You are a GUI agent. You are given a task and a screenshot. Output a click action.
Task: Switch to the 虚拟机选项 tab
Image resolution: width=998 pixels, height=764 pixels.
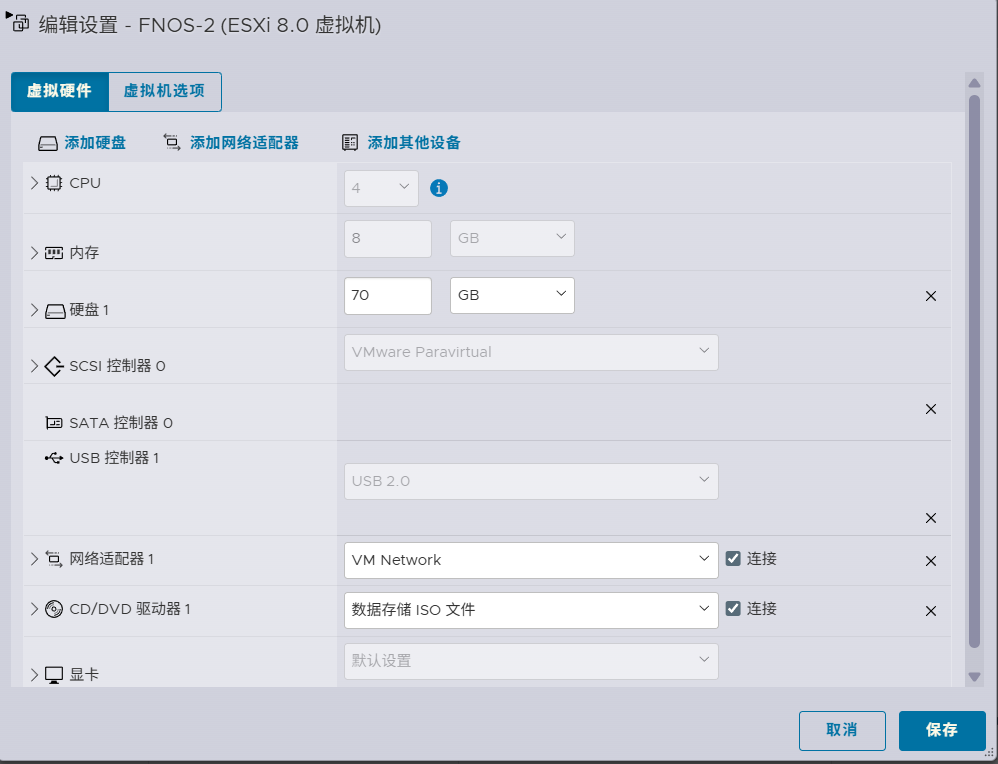pyautogui.click(x=164, y=91)
